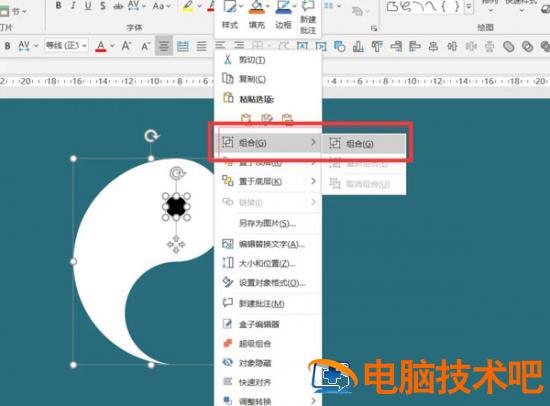Toggle Bold on the quick access toolbar
550x406 pixels.
click(7, 46)
